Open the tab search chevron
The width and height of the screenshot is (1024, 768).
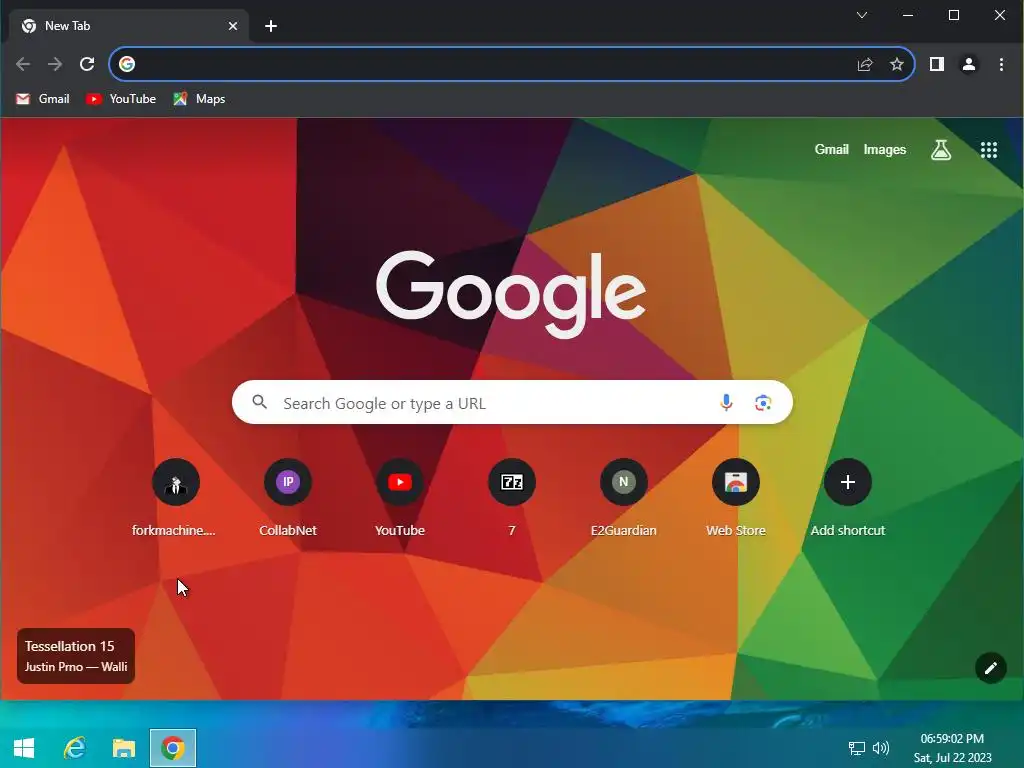[862, 15]
